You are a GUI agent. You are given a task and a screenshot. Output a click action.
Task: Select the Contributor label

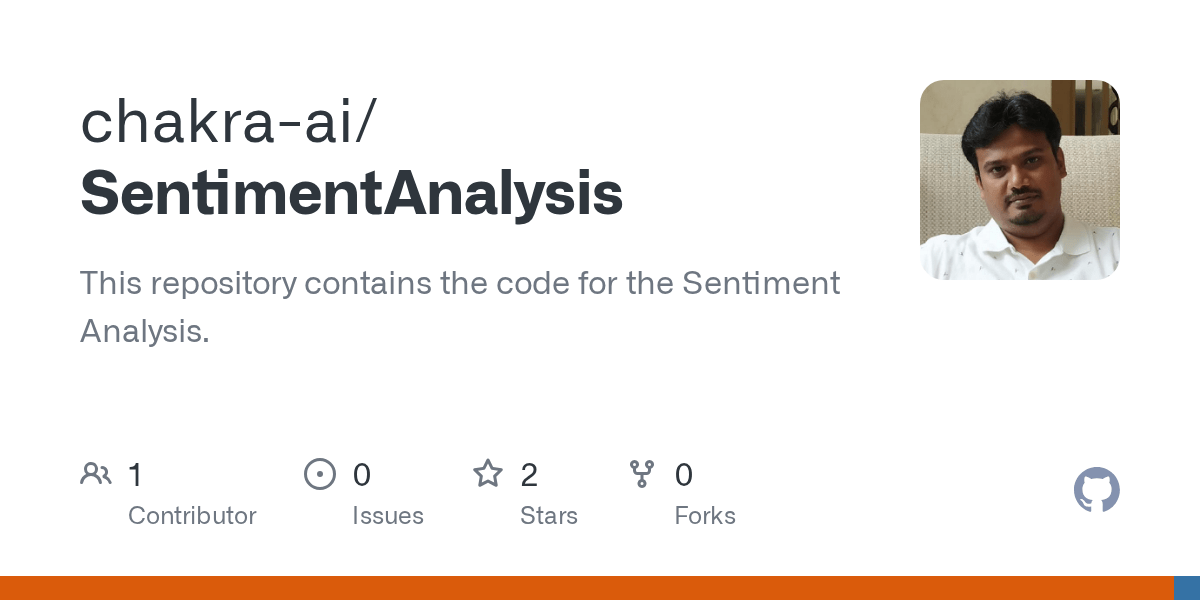point(192,516)
